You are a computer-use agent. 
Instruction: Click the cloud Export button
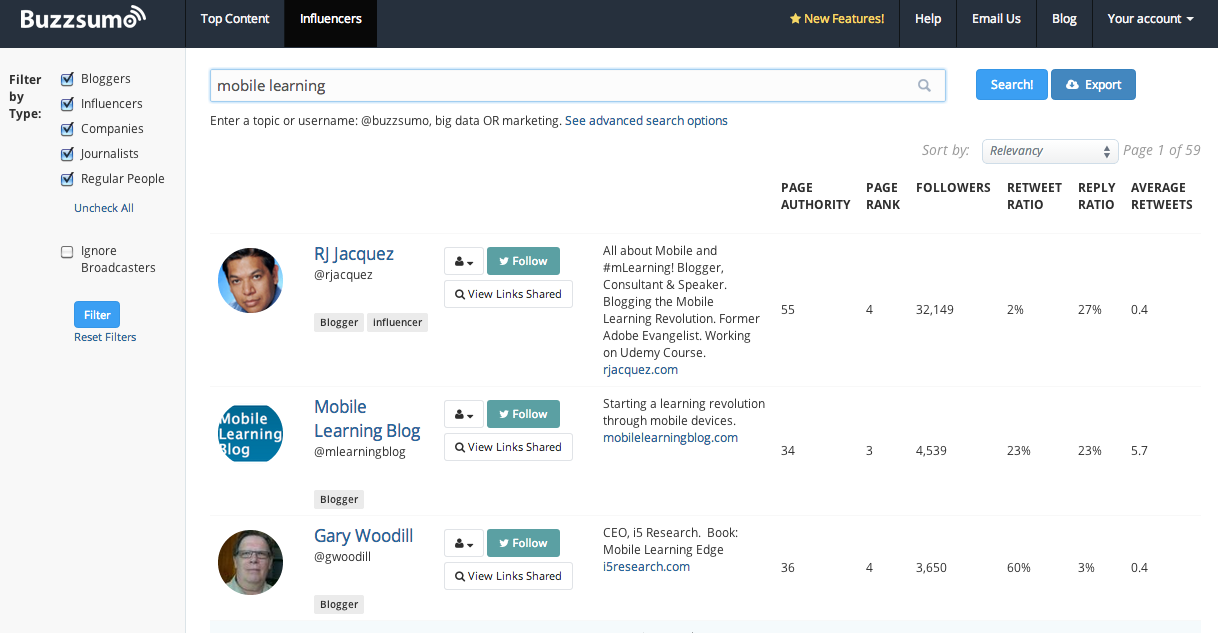pos(1093,85)
